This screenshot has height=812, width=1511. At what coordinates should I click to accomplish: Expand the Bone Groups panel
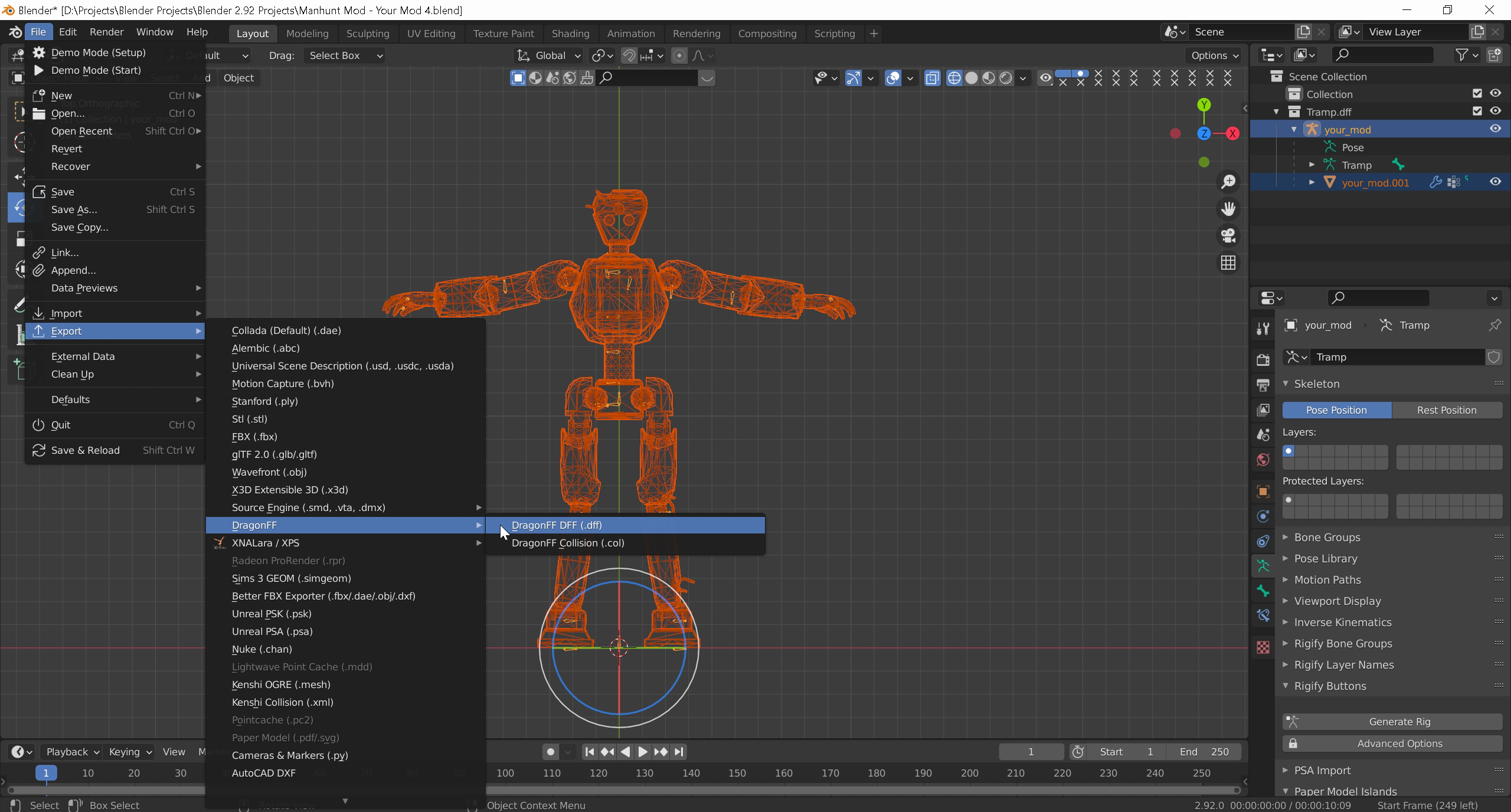pos(1327,537)
